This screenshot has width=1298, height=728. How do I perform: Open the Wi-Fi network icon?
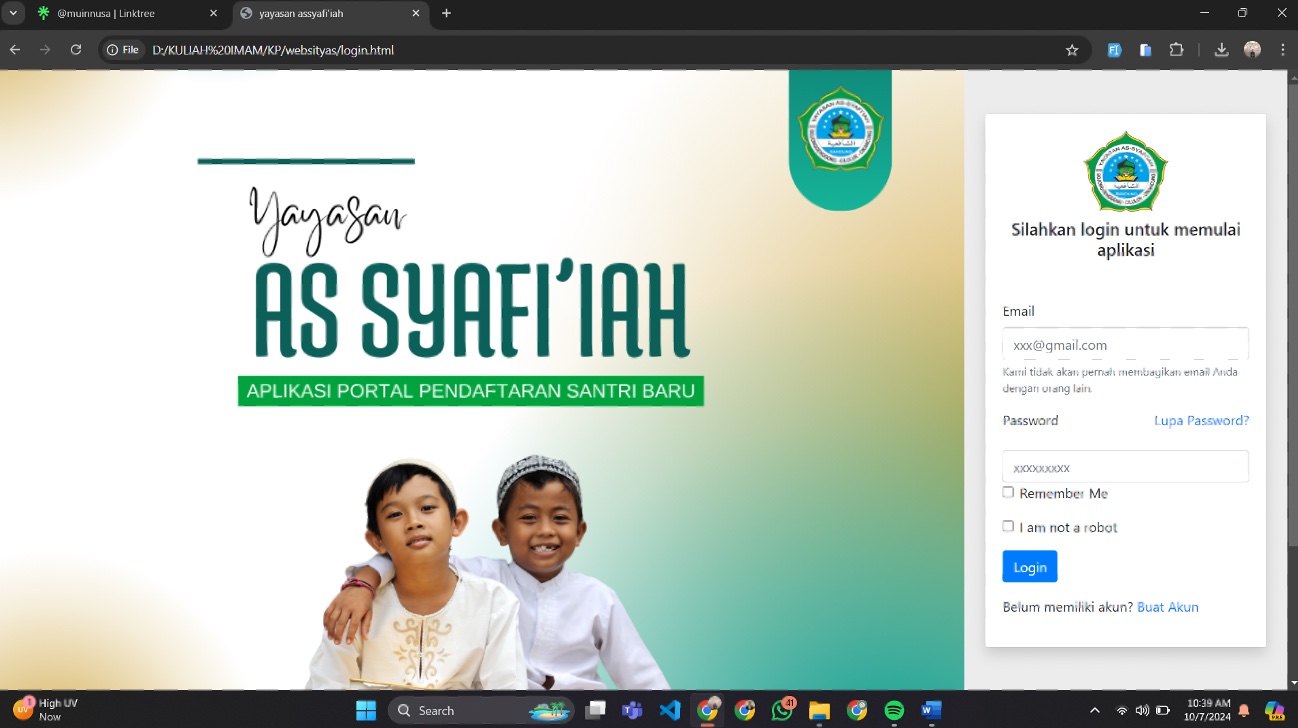pyautogui.click(x=1122, y=711)
